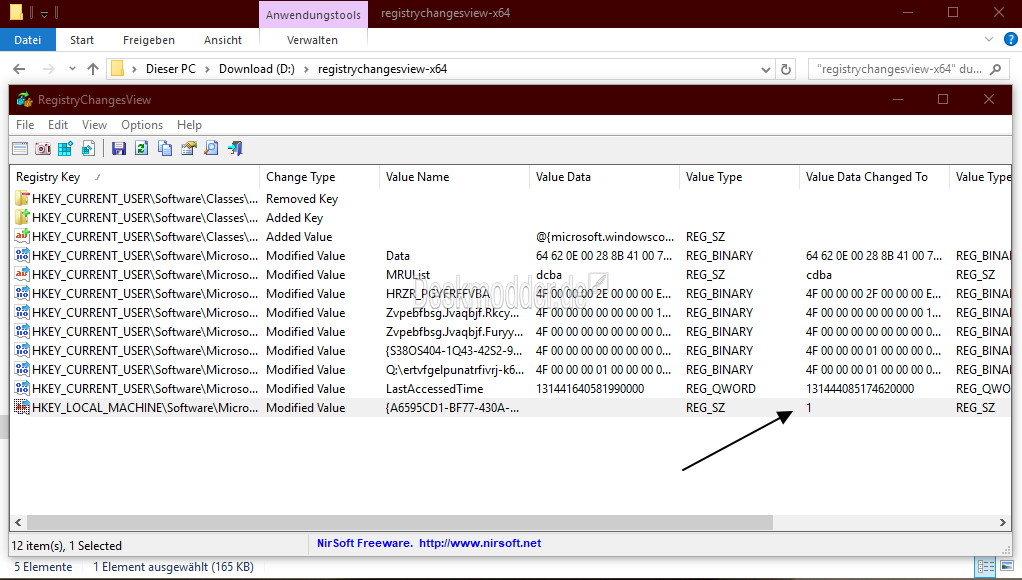Switch Explorer to large icons view
1022x580 pixels.
point(1007,566)
